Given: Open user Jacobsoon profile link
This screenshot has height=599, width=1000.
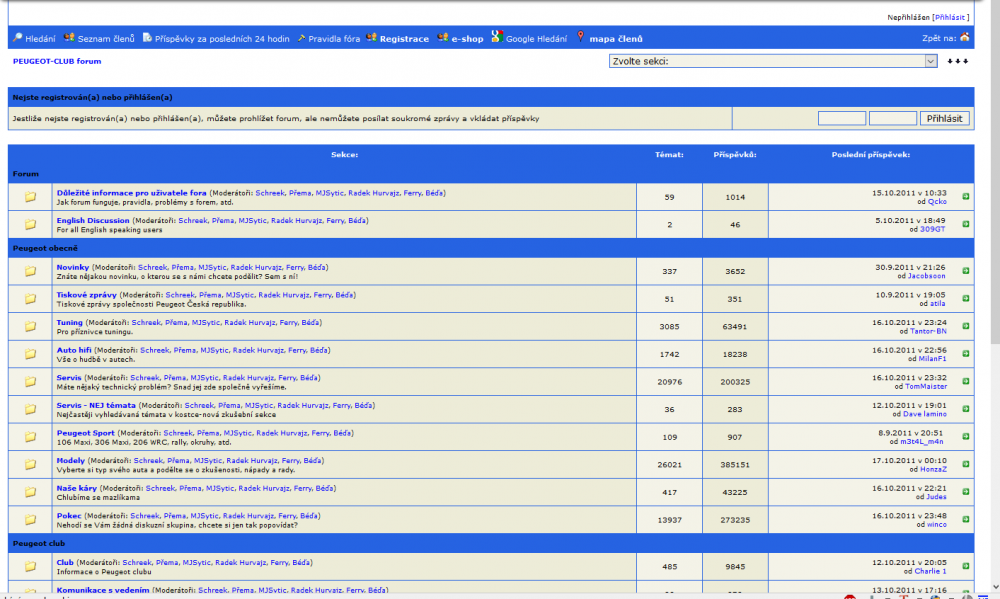Looking at the screenshot, I should pyautogui.click(x=927, y=276).
